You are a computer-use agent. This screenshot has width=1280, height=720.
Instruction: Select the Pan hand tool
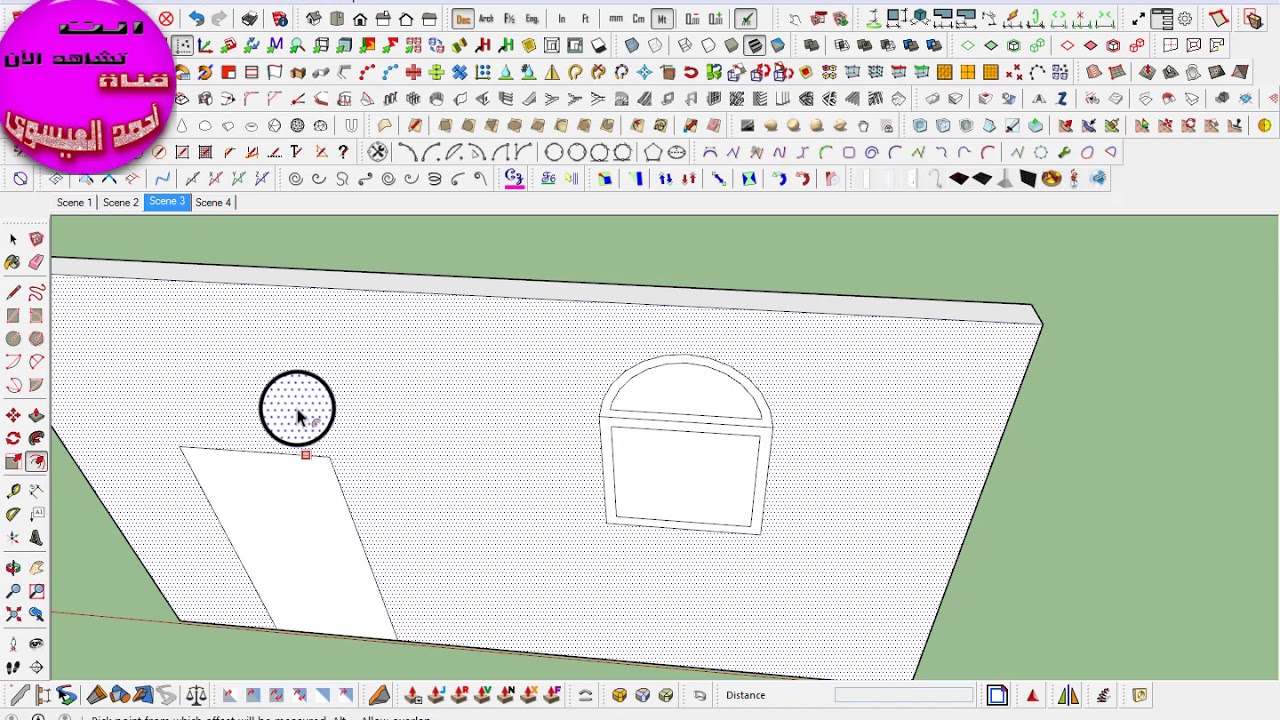click(36, 568)
